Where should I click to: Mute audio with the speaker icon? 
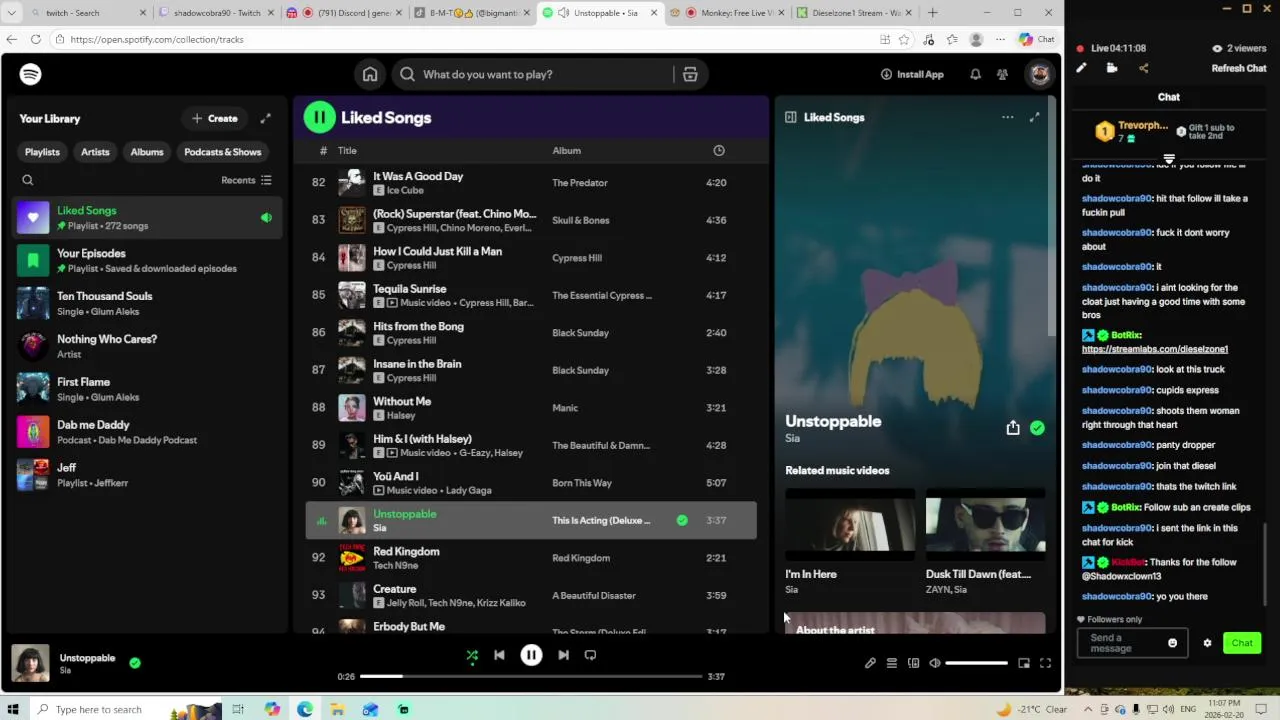(934, 663)
